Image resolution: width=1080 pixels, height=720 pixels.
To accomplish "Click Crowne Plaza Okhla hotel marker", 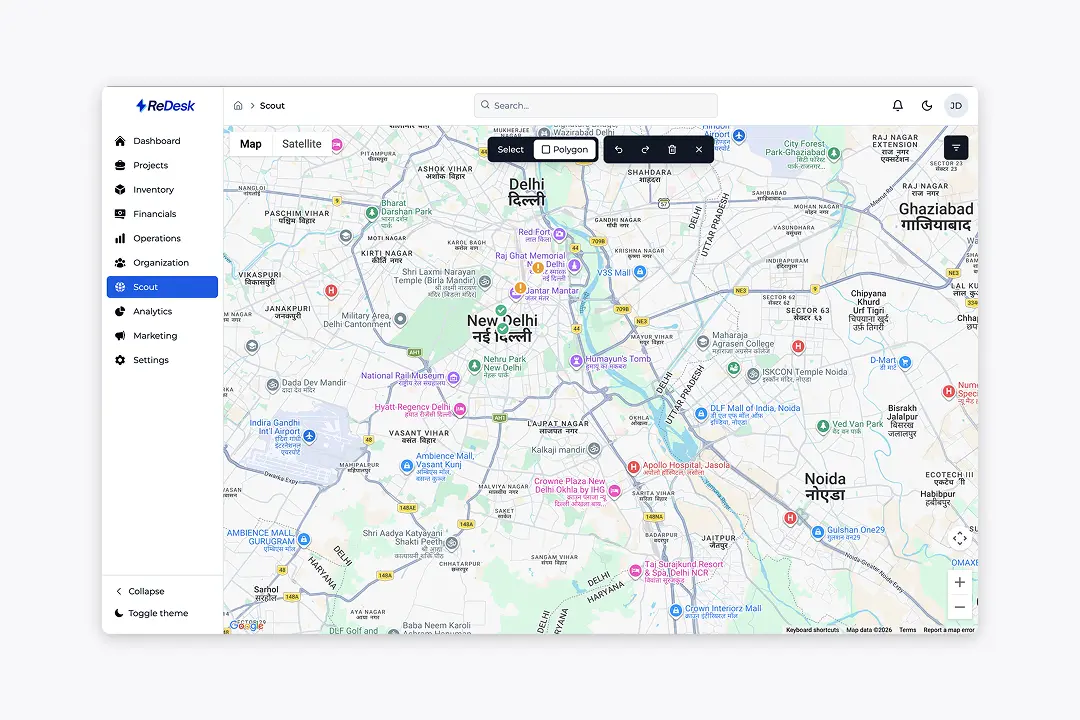I will 614,491.
